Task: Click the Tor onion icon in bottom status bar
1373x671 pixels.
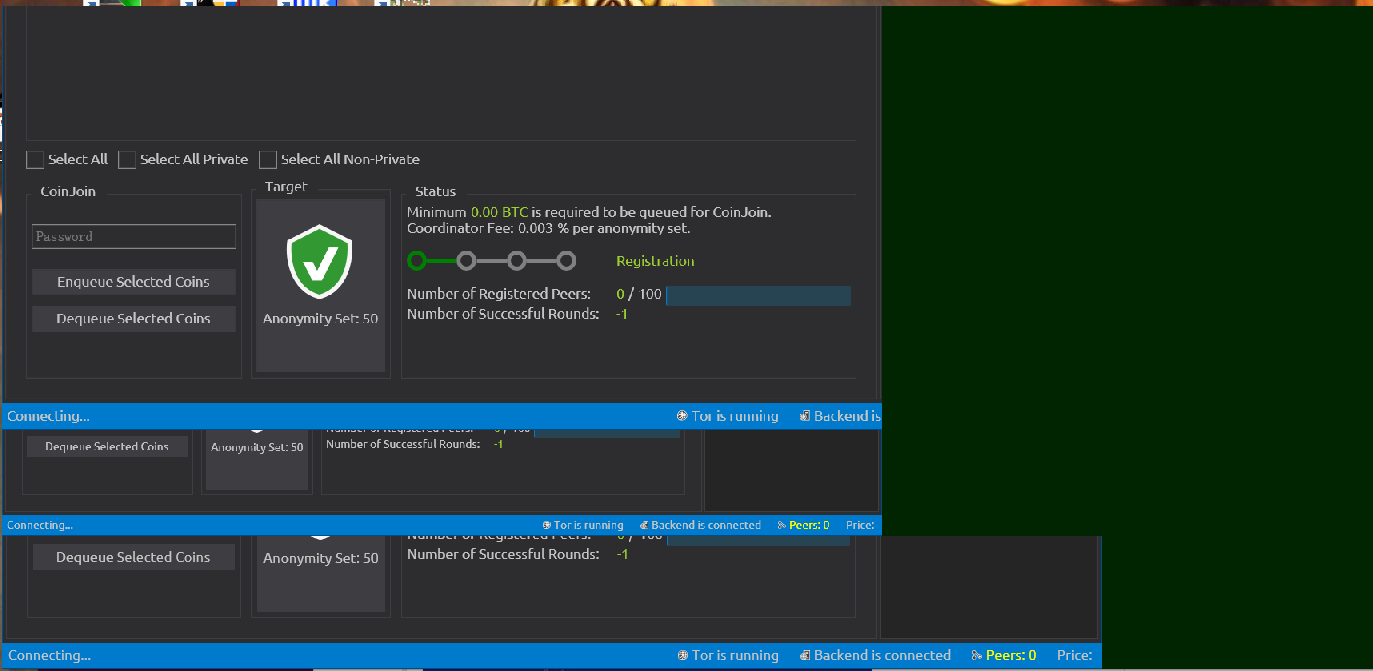Action: point(681,655)
